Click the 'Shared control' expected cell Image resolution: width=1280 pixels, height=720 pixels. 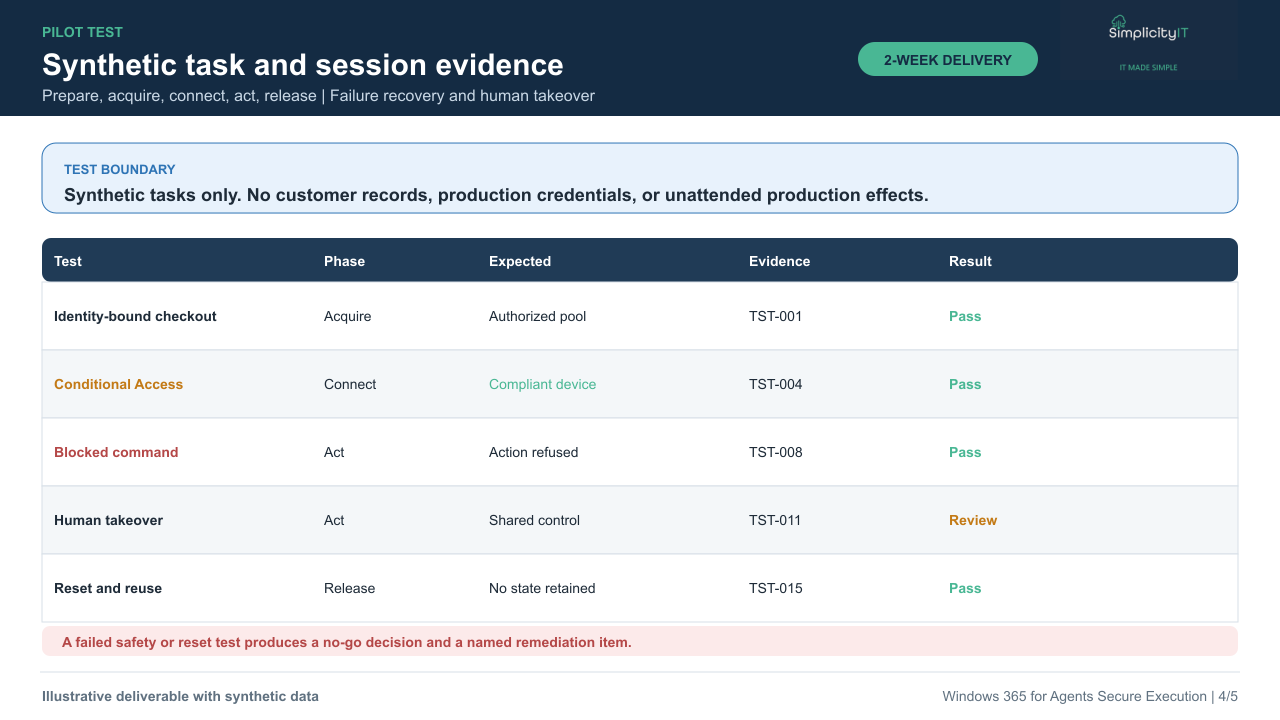[534, 520]
